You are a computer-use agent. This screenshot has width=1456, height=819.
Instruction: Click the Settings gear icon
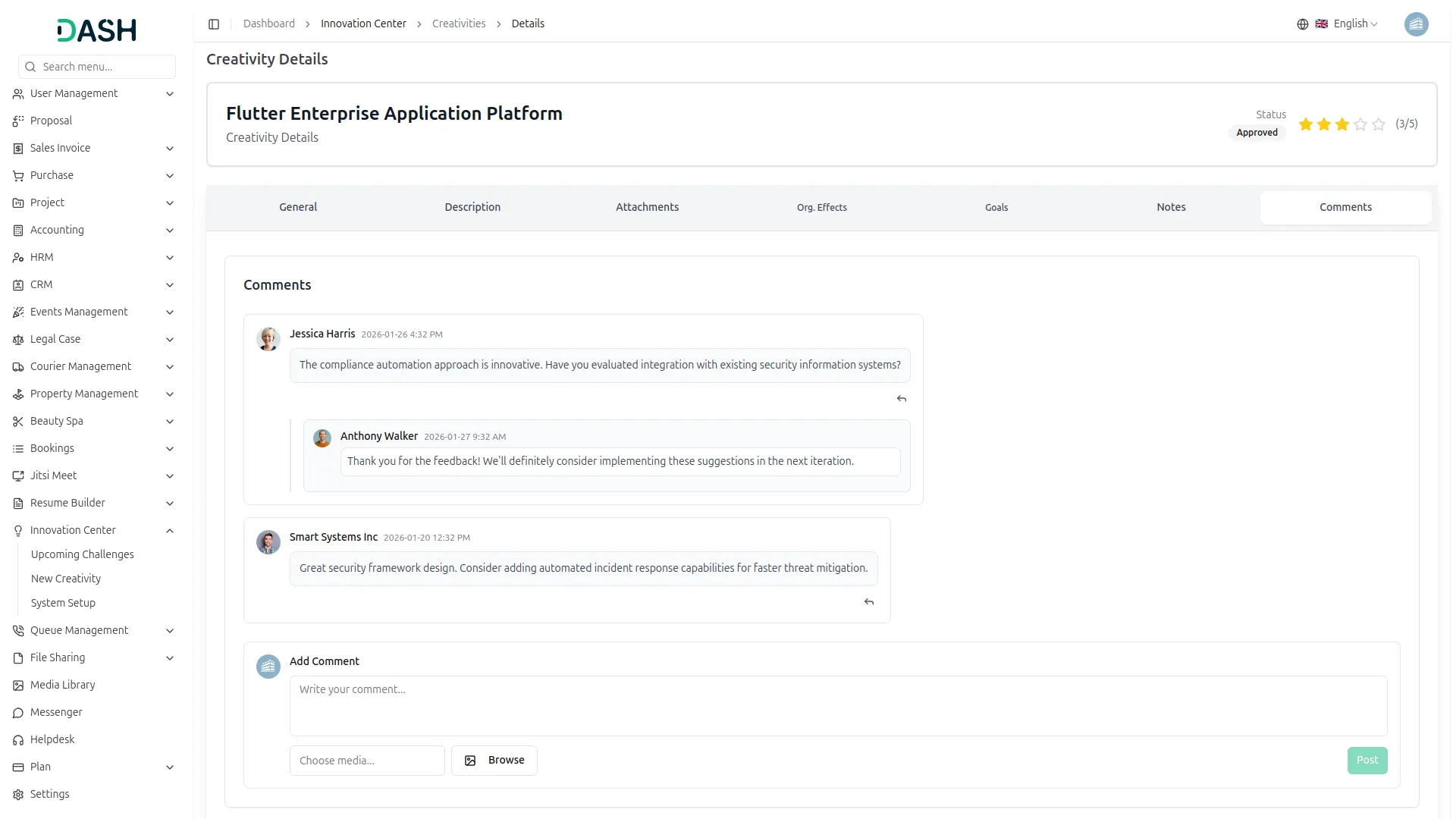[x=18, y=795]
